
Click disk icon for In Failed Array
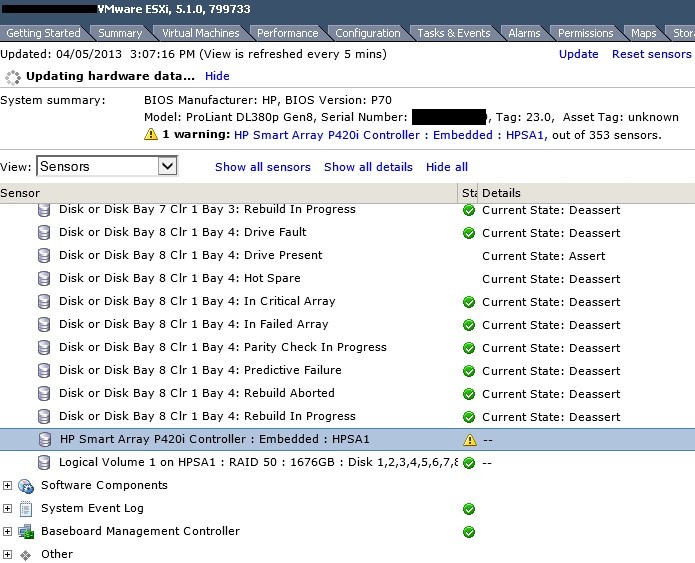coord(44,325)
